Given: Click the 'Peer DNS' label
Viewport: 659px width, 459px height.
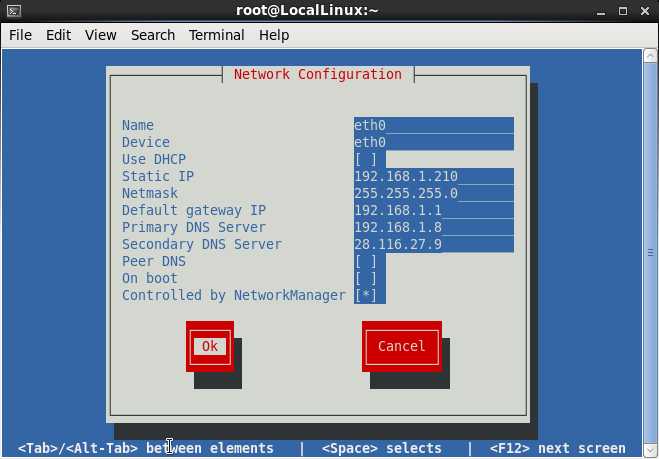Looking at the screenshot, I should [x=154, y=261].
